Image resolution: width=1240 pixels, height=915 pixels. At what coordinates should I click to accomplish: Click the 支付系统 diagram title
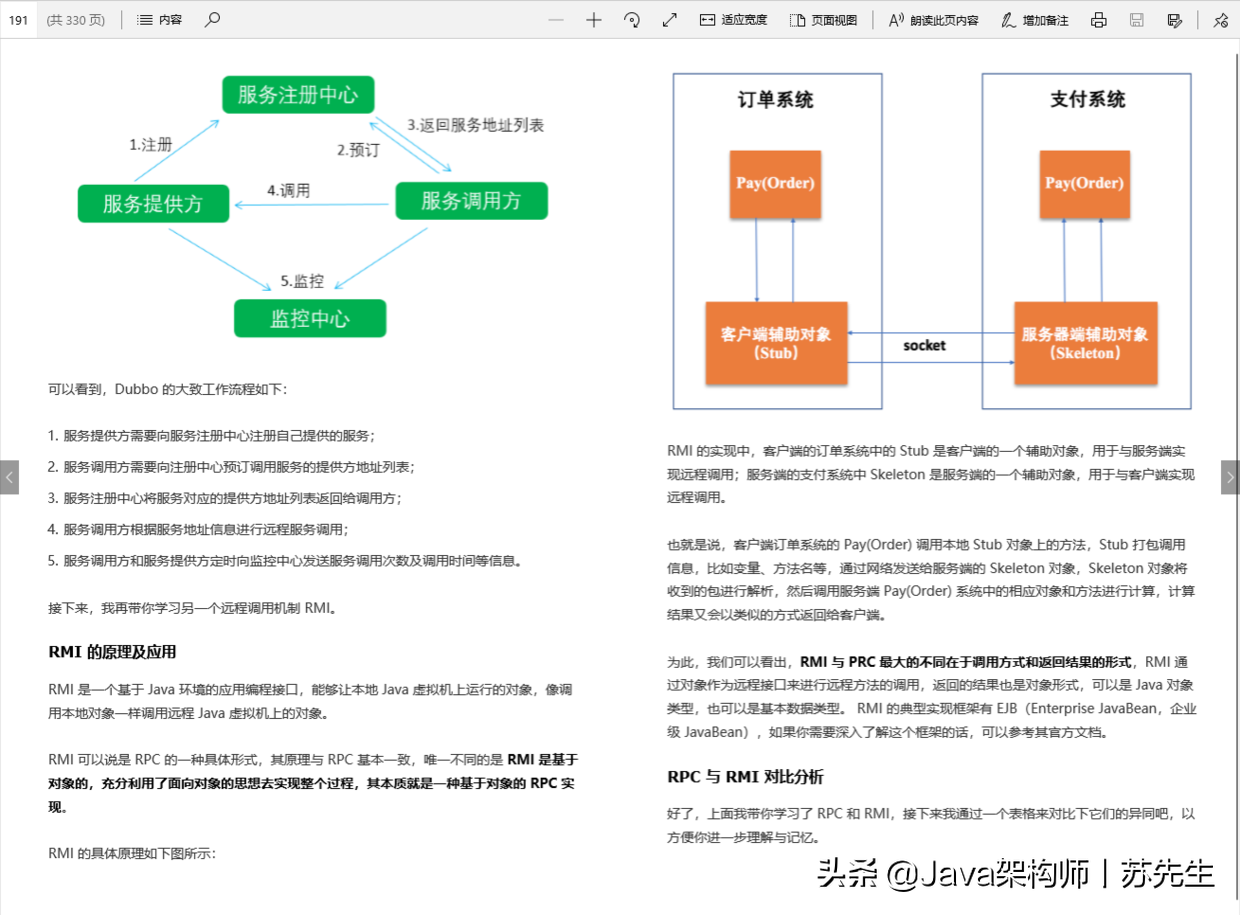coord(1088,100)
